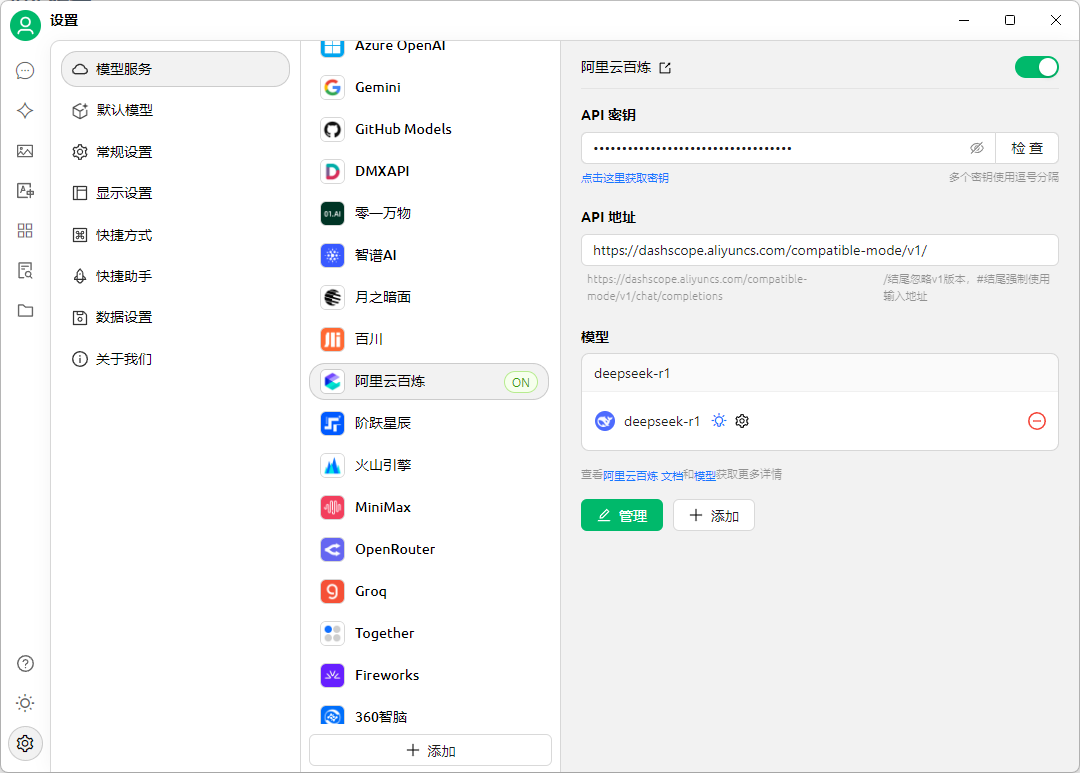Click the green 管理 models button
The width and height of the screenshot is (1080, 773).
pyautogui.click(x=622, y=515)
